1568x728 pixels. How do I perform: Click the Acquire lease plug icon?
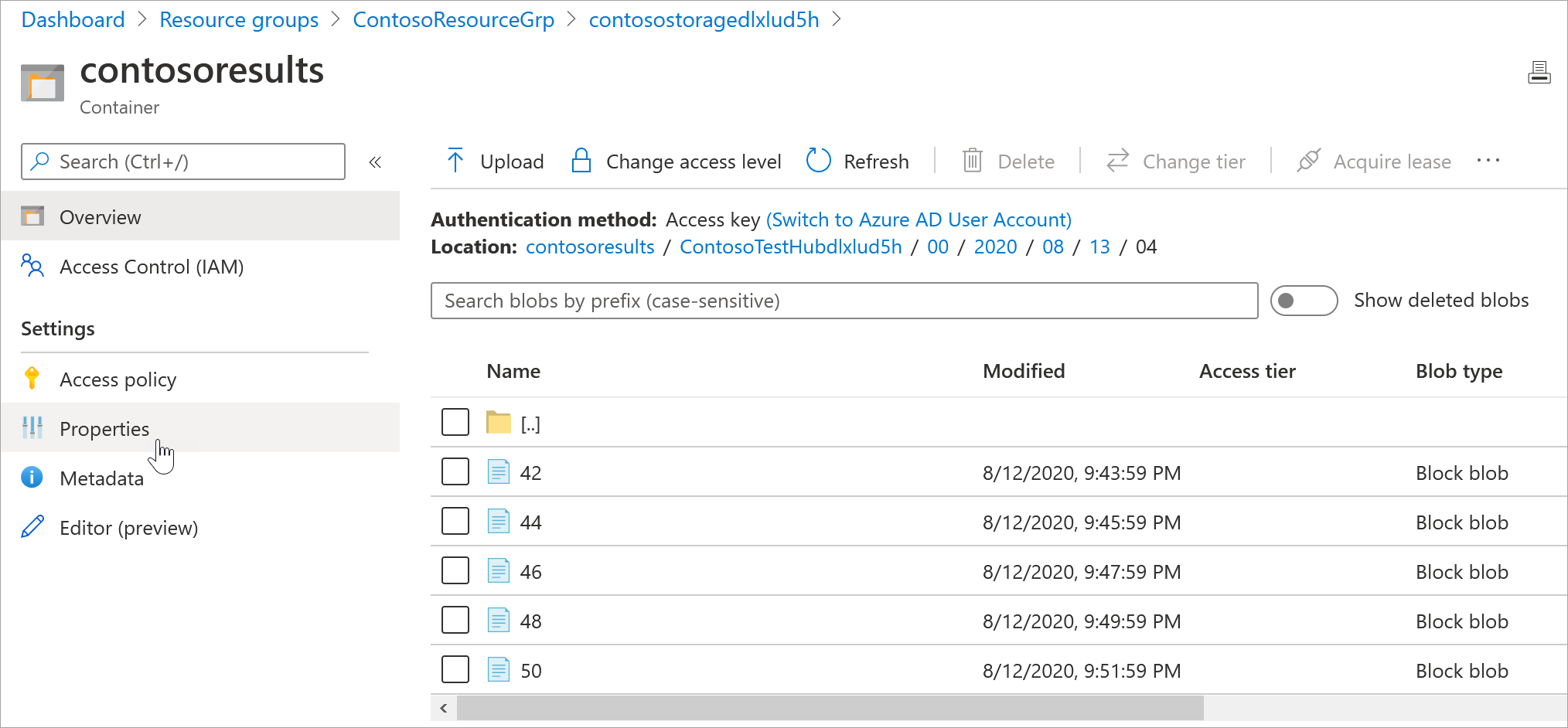[x=1308, y=161]
